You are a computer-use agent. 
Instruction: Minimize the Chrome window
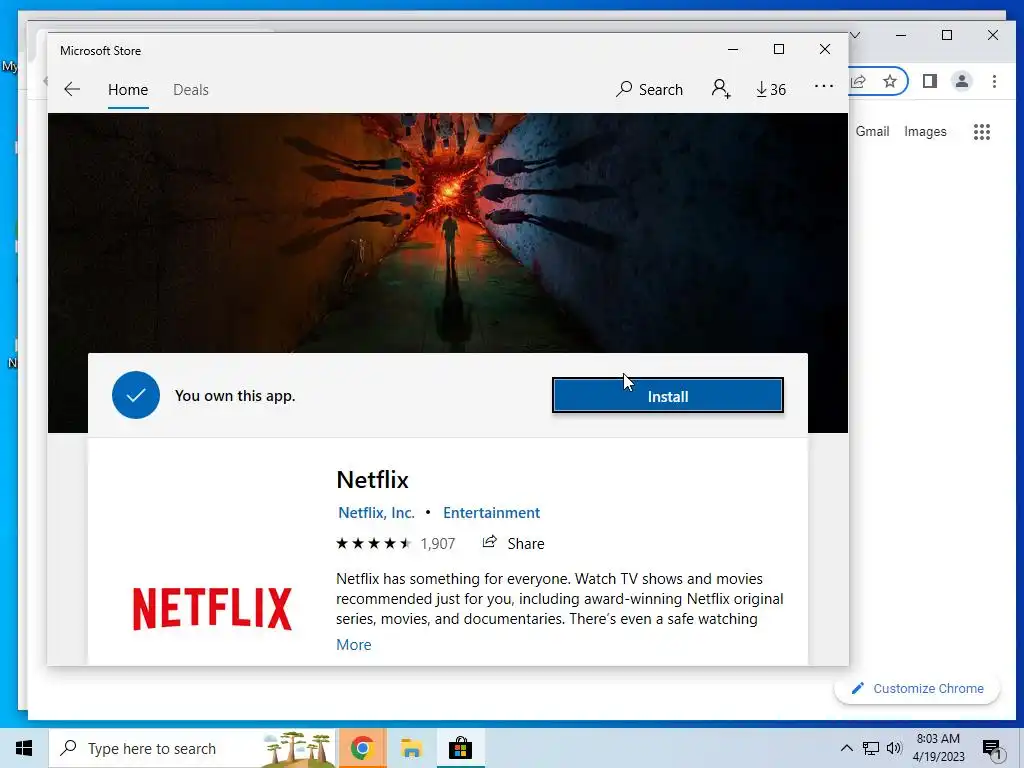click(x=901, y=35)
